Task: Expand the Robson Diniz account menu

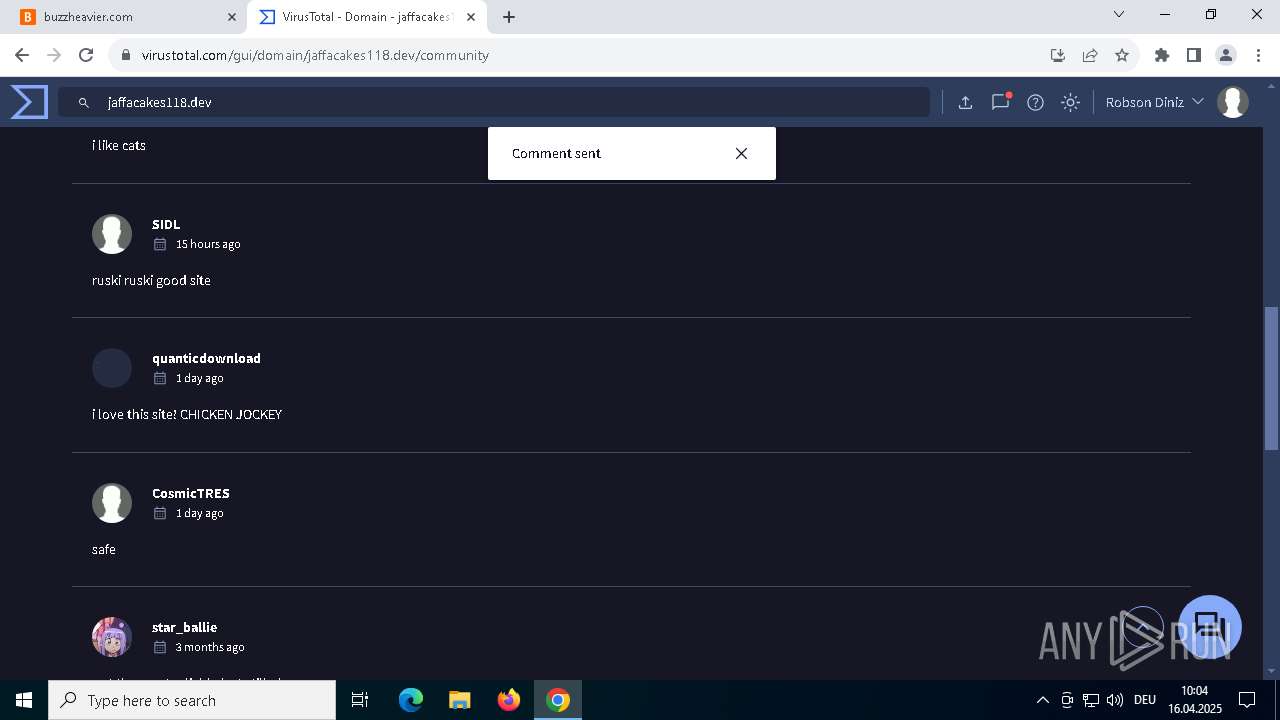Action: point(1154,102)
